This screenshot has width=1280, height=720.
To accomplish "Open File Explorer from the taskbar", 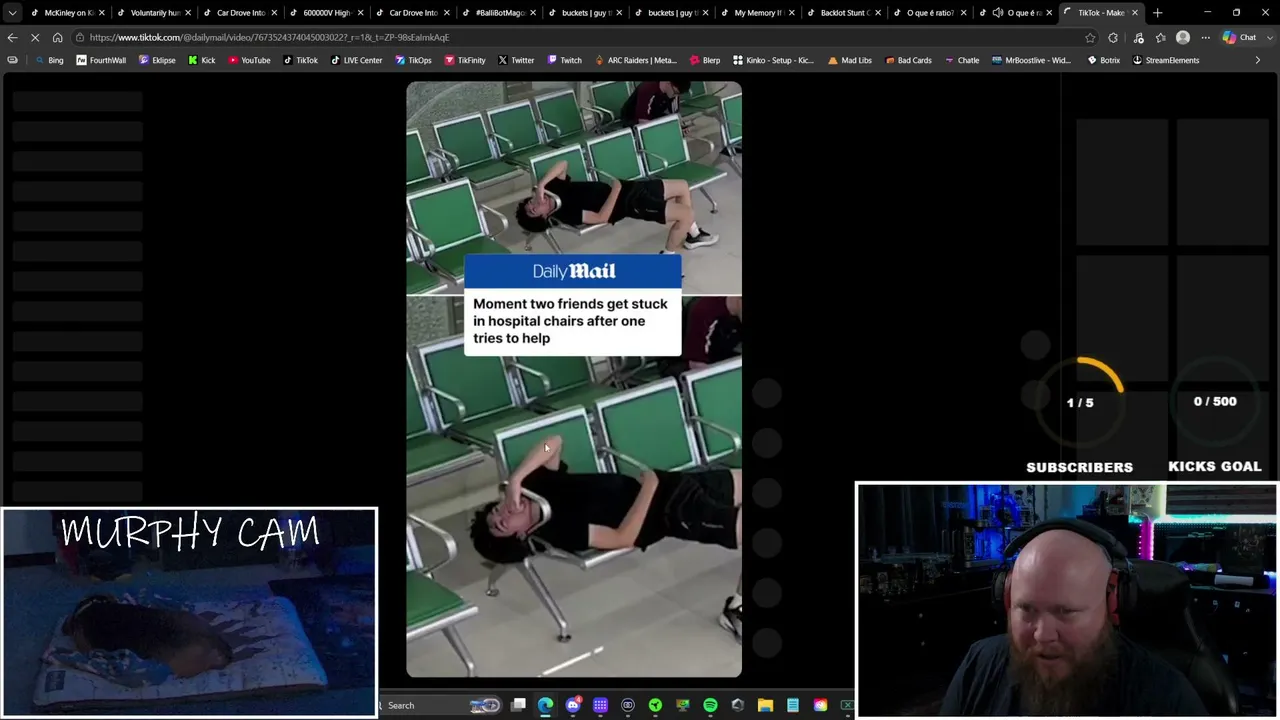I will click(765, 705).
